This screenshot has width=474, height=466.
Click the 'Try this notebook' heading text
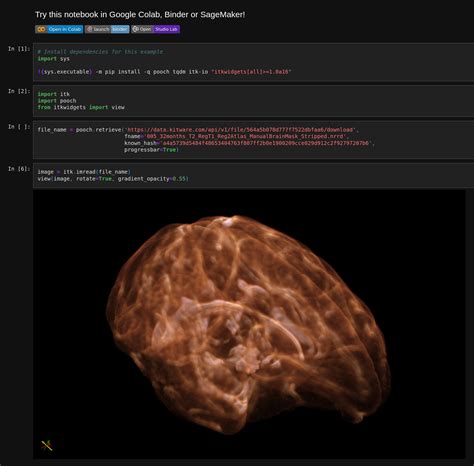[x=140, y=15]
